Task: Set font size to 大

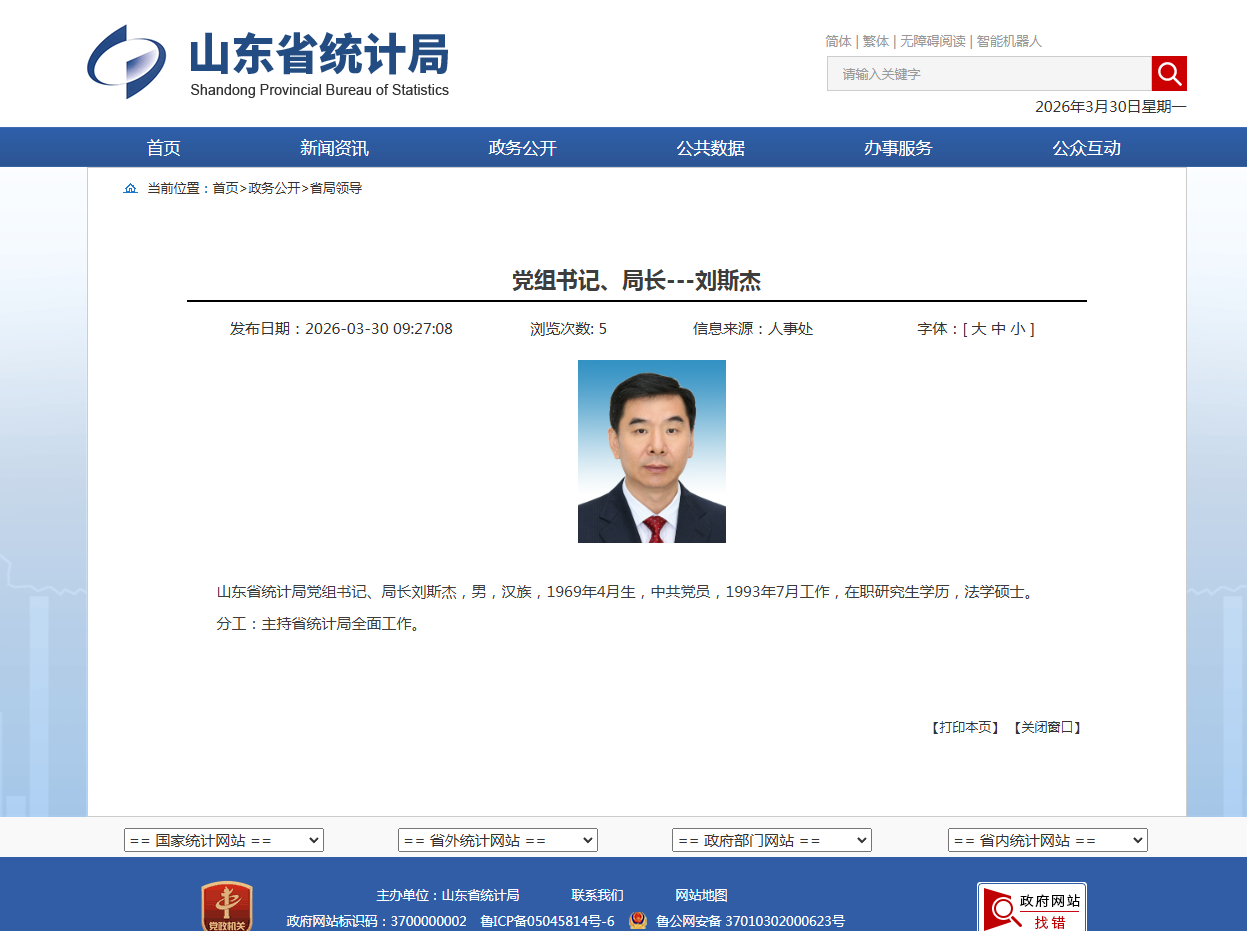Action: point(978,329)
